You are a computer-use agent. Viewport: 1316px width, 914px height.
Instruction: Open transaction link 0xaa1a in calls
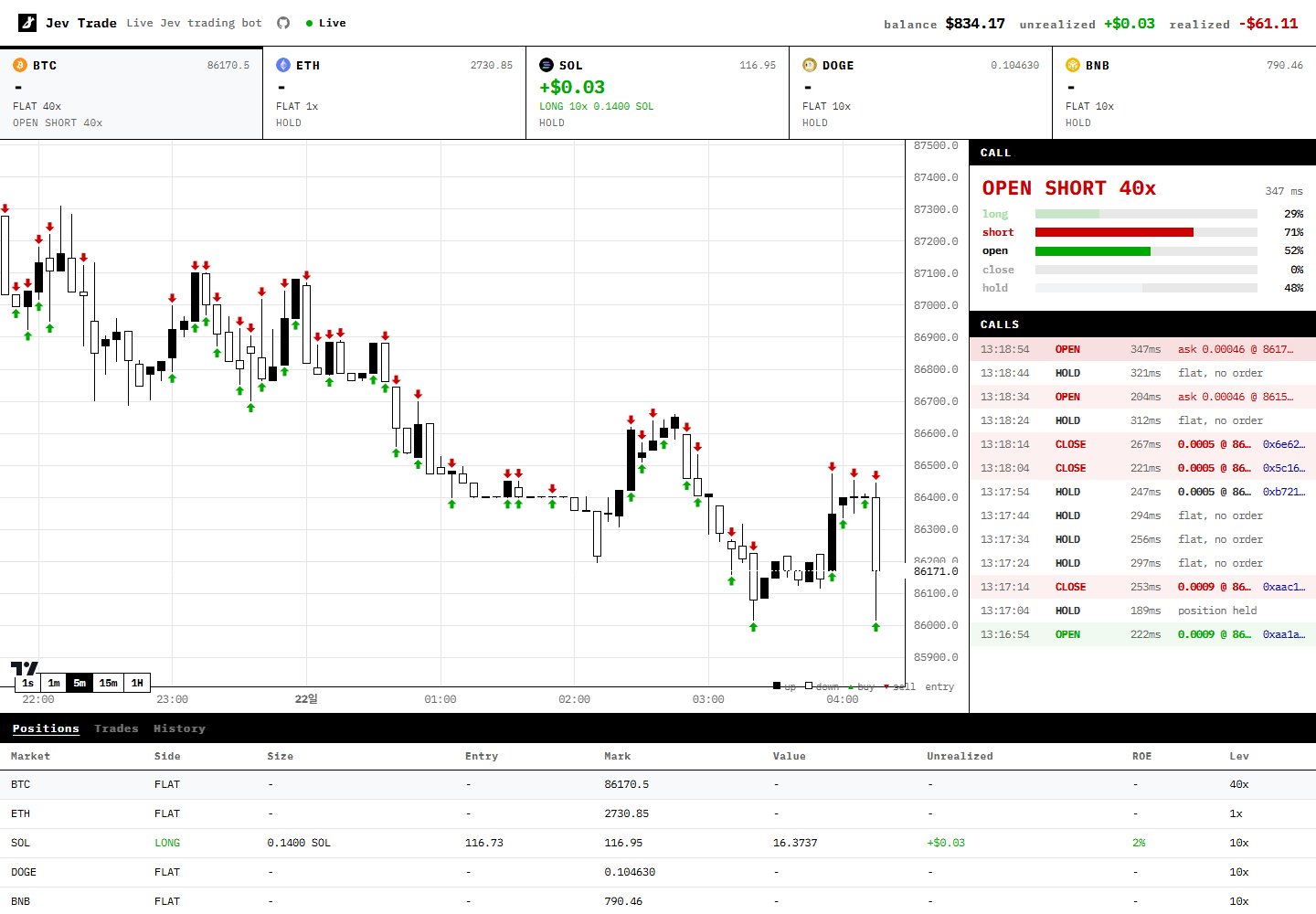(x=1284, y=634)
